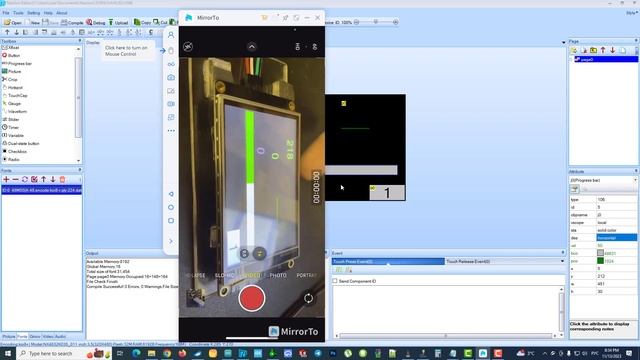This screenshot has height=360, width=640.
Task: Click the replace-font refresh icon in Fonts panel
Action: click(x=25, y=180)
